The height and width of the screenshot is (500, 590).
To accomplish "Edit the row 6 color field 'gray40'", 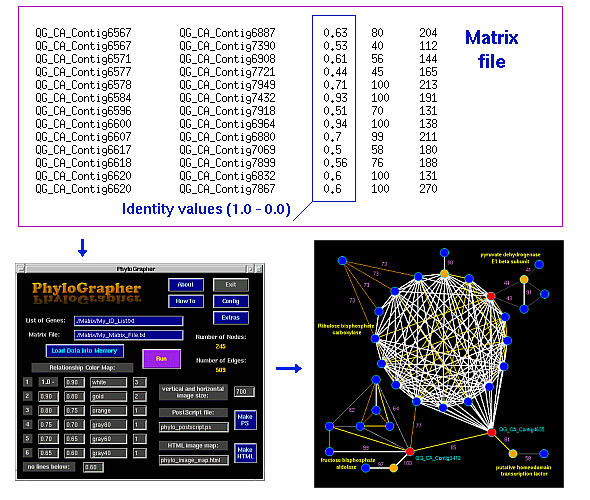I will point(109,453).
